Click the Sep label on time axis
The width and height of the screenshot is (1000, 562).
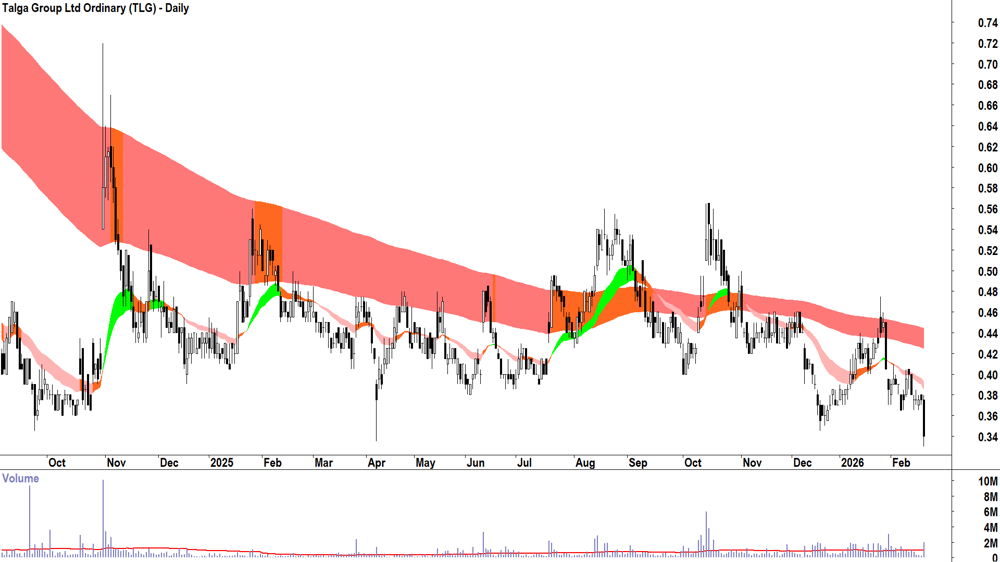[x=638, y=462]
